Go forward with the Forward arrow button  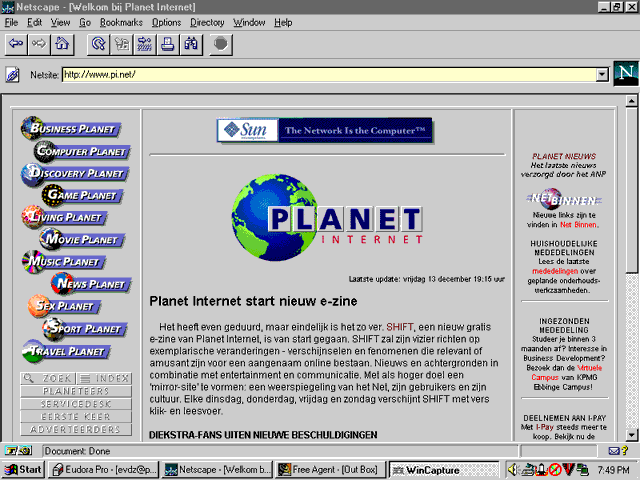click(x=39, y=44)
